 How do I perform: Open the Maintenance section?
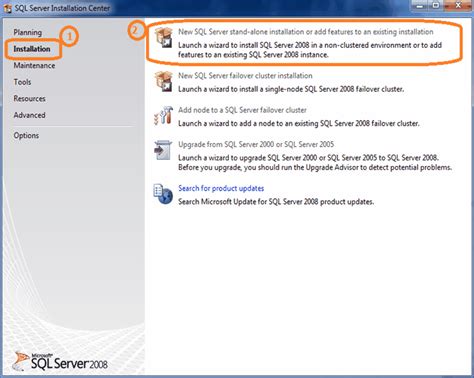tap(34, 66)
